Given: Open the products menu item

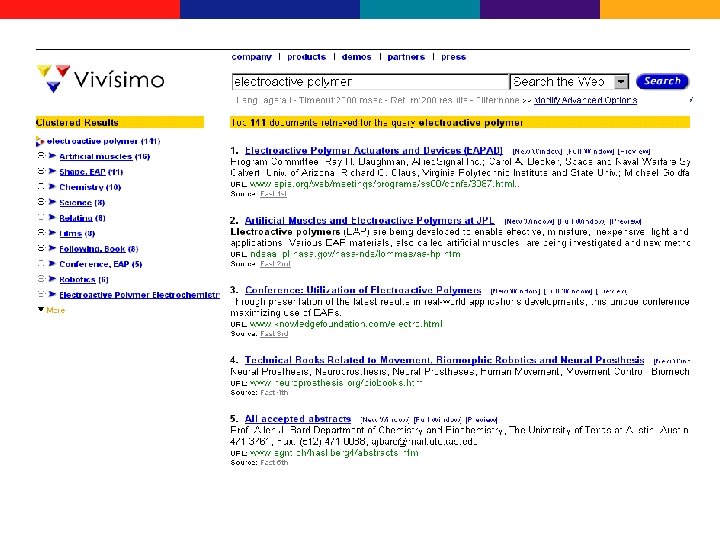Looking at the screenshot, I should (x=306, y=57).
